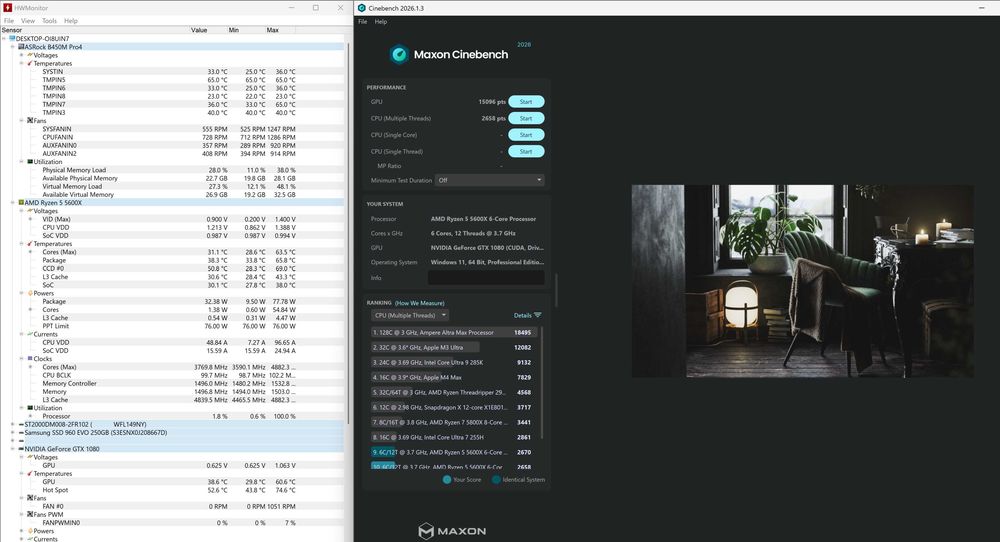The image size is (1000, 542).
Task: Start the CPU (Single Core) benchmark
Action: pyautogui.click(x=526, y=135)
